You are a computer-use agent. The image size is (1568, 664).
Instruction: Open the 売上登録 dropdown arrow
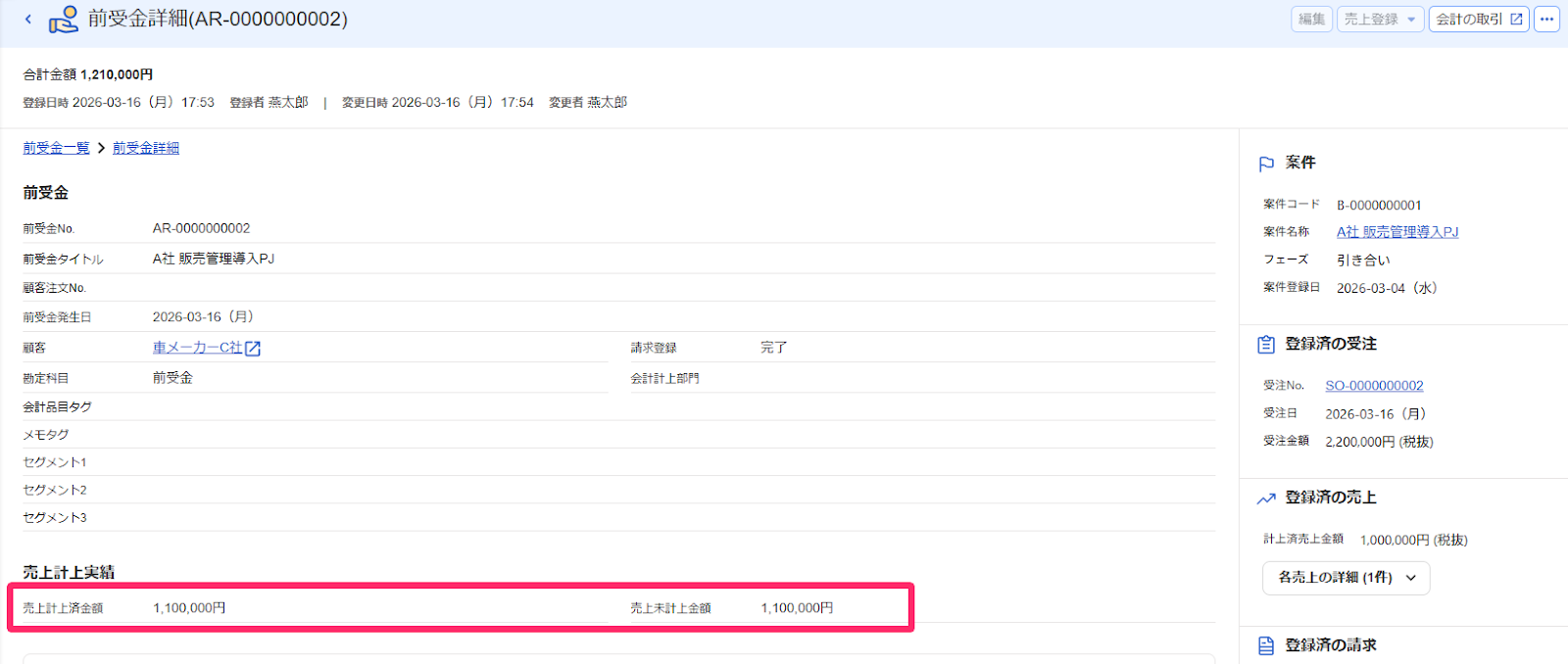1411,19
